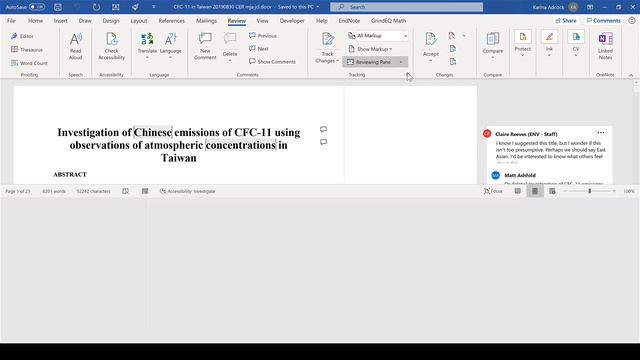This screenshot has width=640, height=360.
Task: Open the CV Resume Assistant
Action: click(x=576, y=44)
